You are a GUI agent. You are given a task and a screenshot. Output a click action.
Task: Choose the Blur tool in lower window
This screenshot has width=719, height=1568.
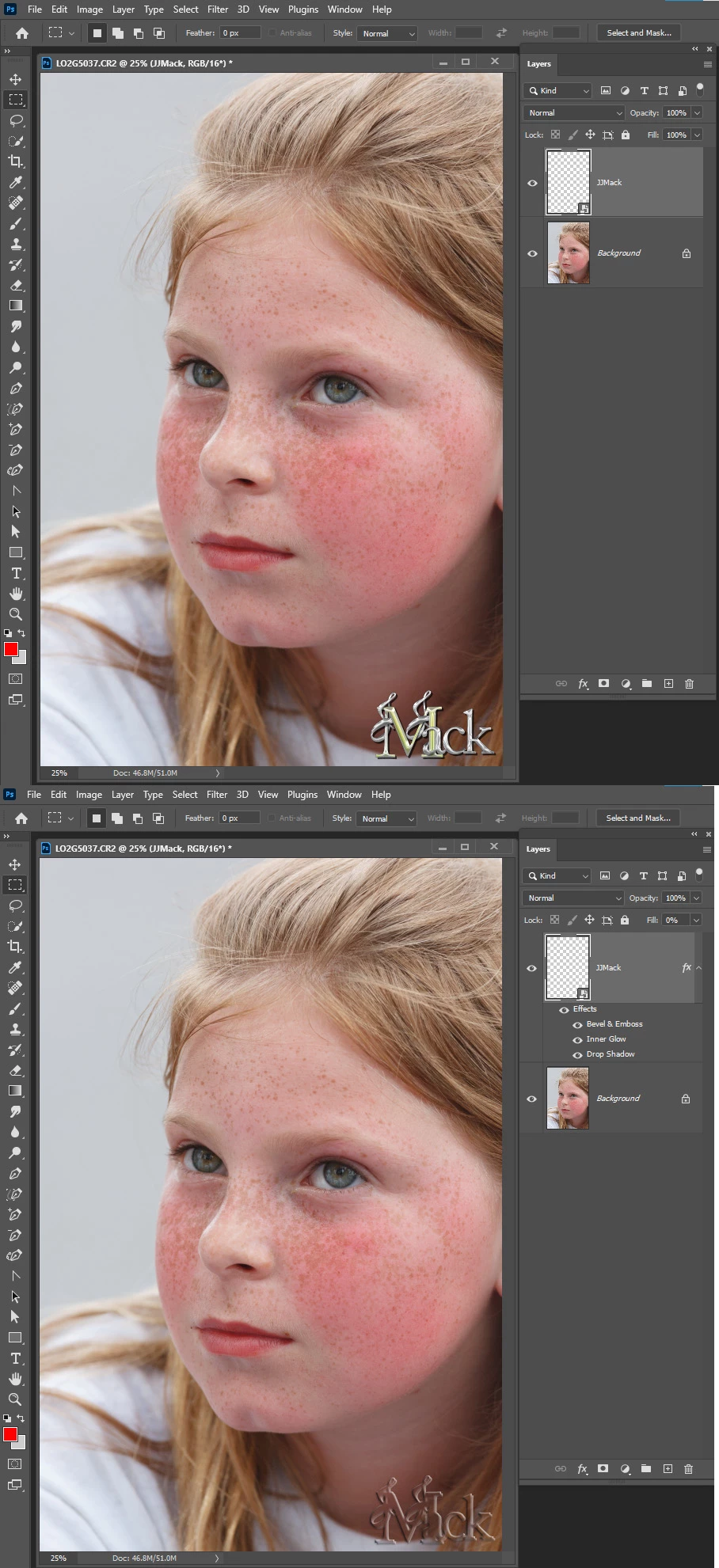point(14,1132)
